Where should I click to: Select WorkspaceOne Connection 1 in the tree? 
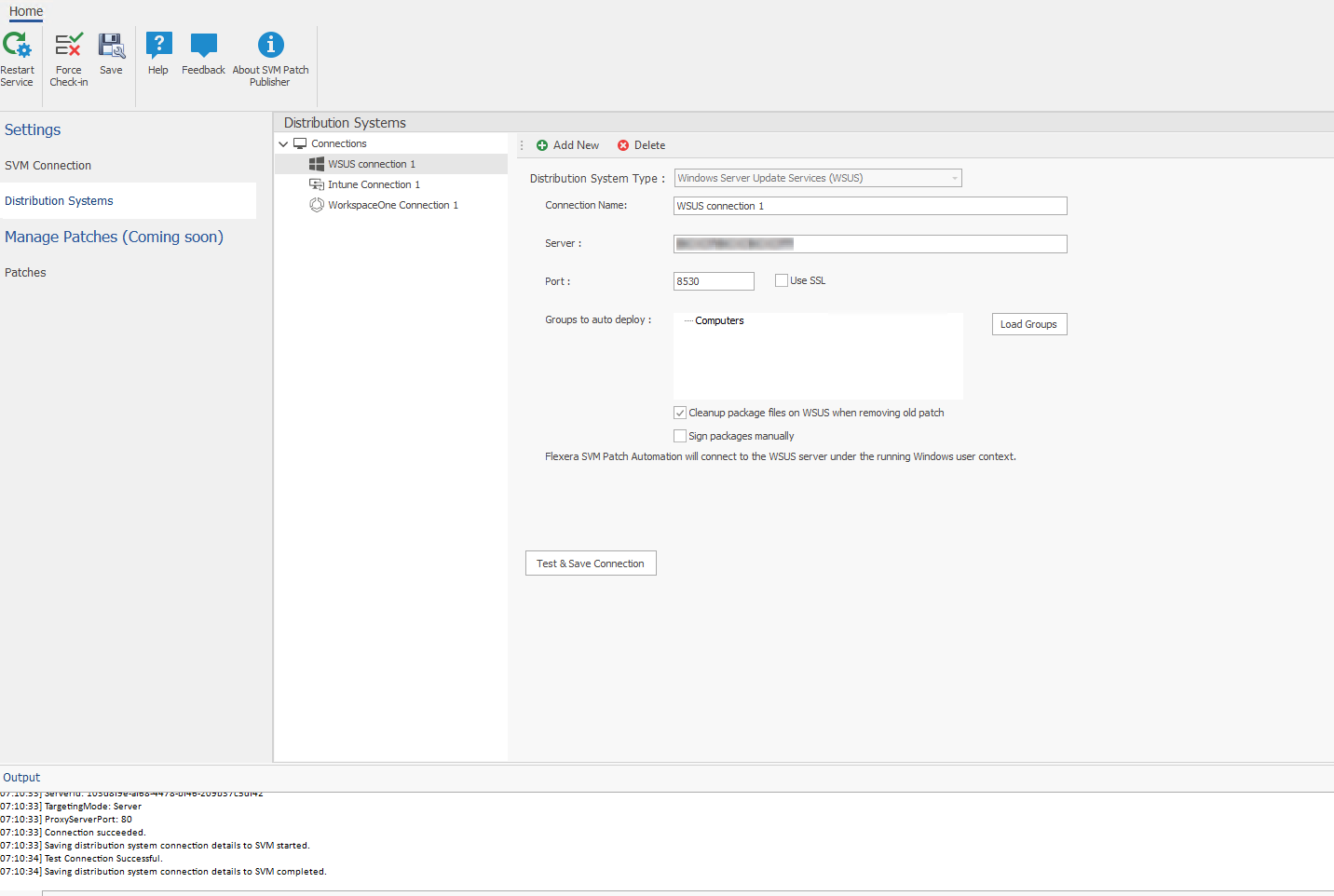[393, 205]
